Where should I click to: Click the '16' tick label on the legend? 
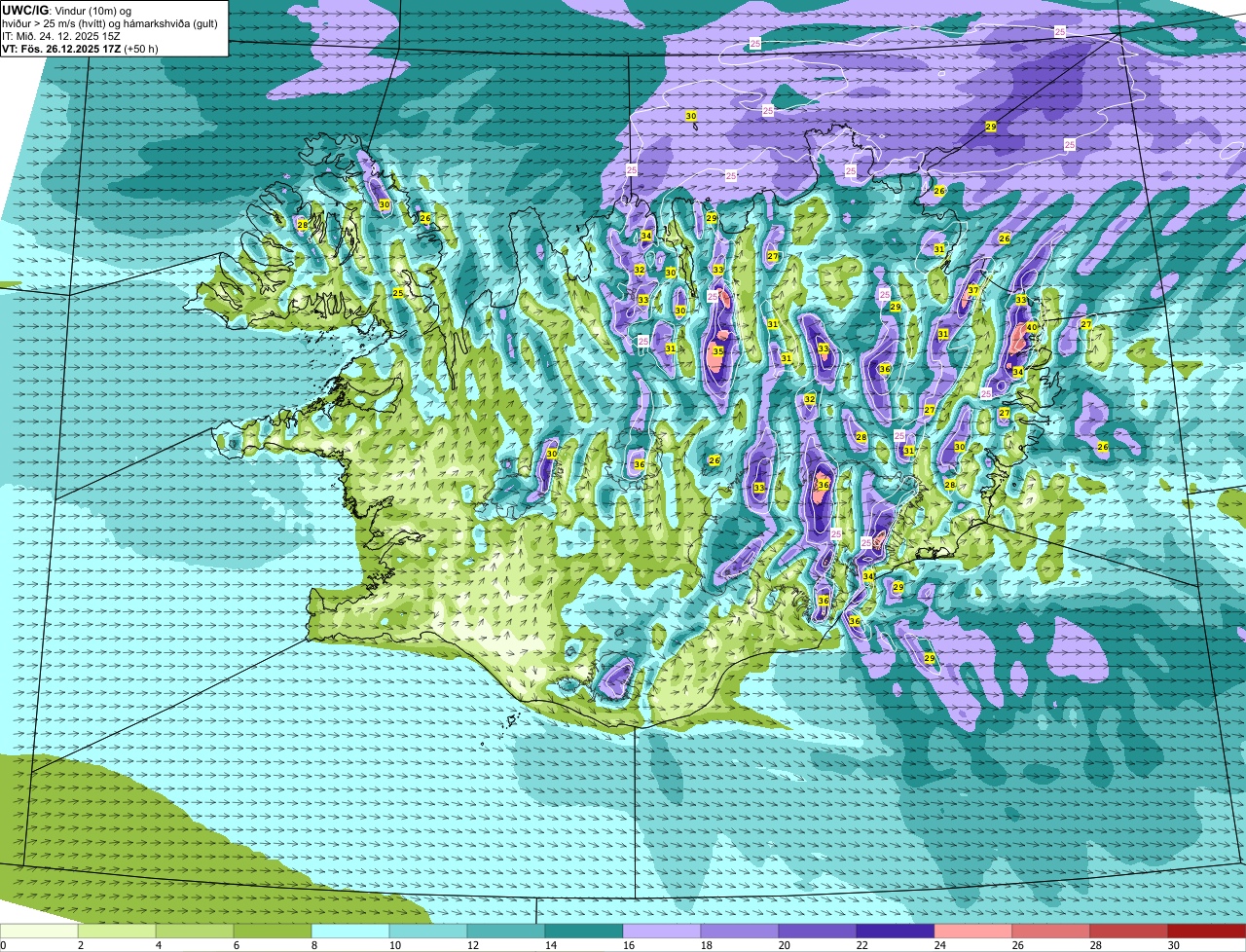(628, 945)
